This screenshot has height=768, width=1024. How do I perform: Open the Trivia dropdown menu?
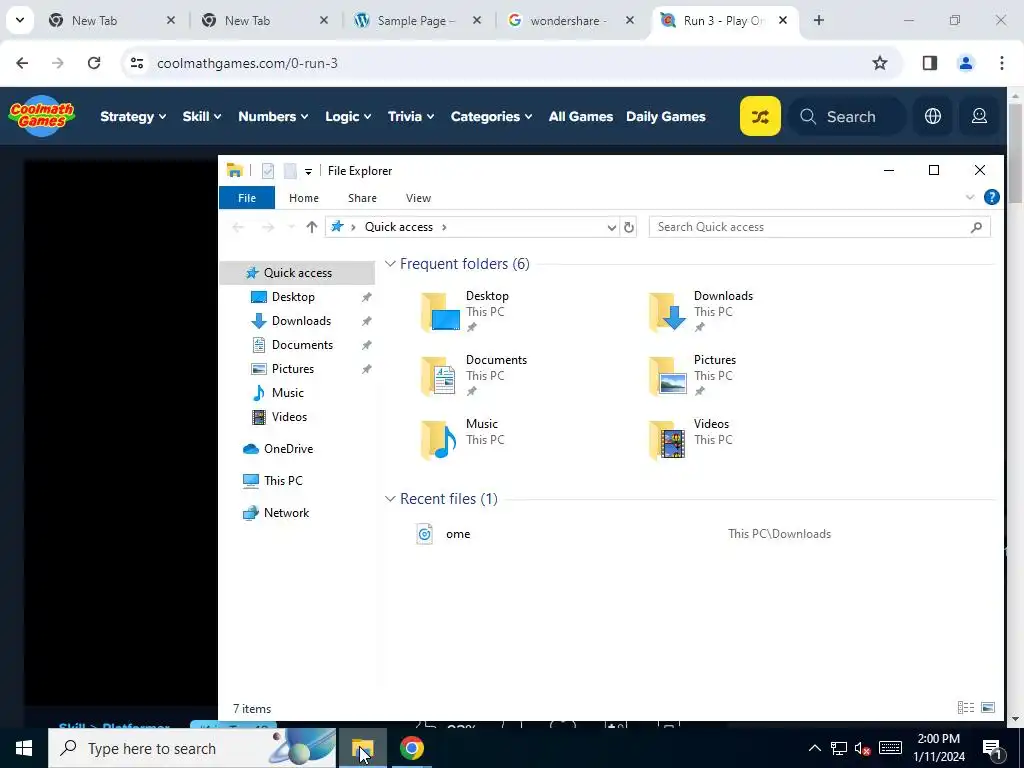point(411,116)
